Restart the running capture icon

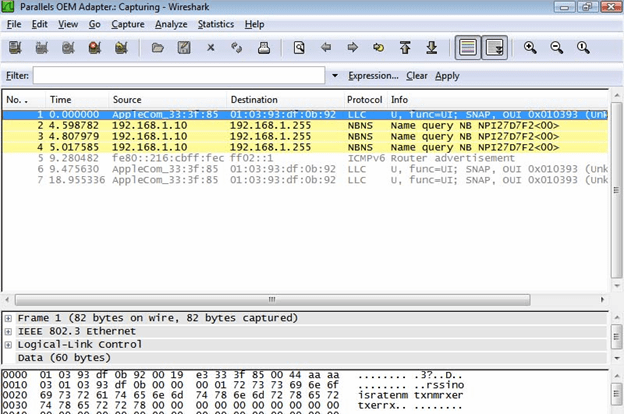pyautogui.click(x=121, y=48)
